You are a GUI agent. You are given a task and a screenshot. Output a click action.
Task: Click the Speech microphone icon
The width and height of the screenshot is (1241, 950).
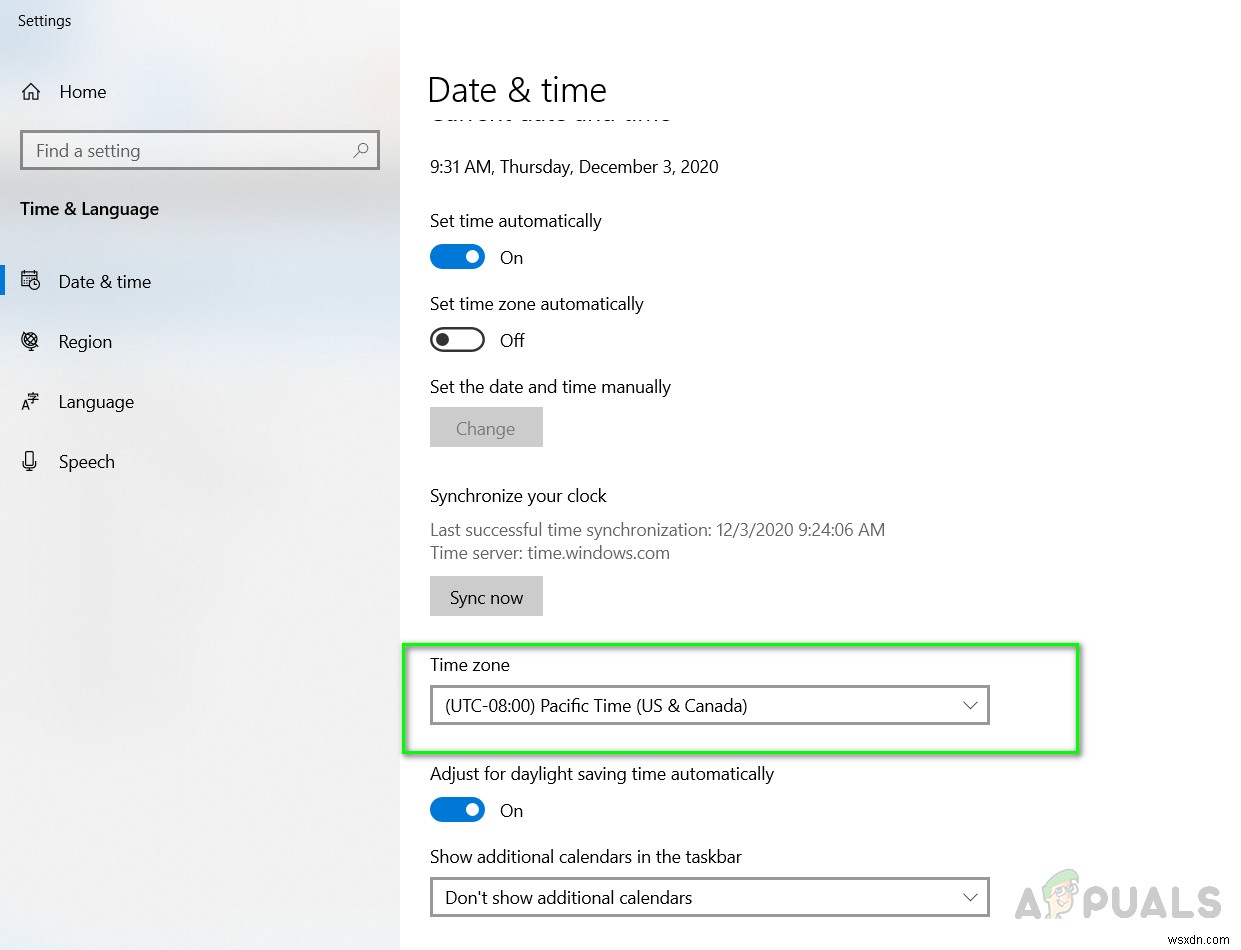[x=30, y=461]
